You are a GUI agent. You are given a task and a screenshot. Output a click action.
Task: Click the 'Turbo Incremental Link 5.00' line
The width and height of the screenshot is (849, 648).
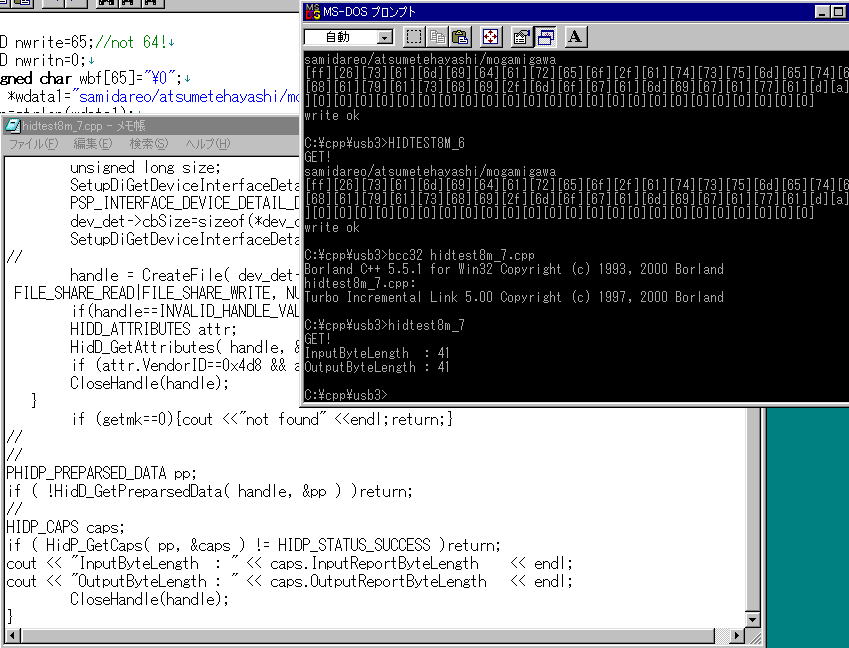(x=514, y=297)
